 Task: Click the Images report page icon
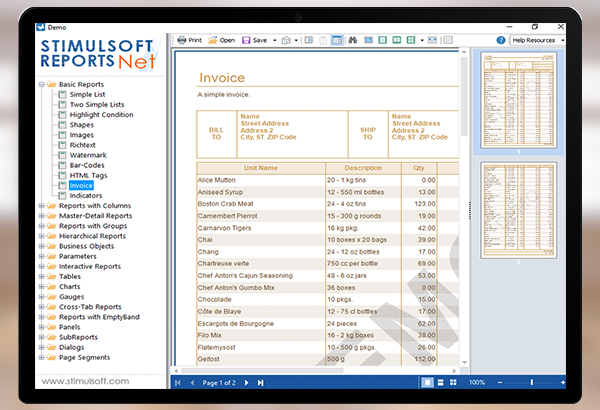tap(62, 135)
